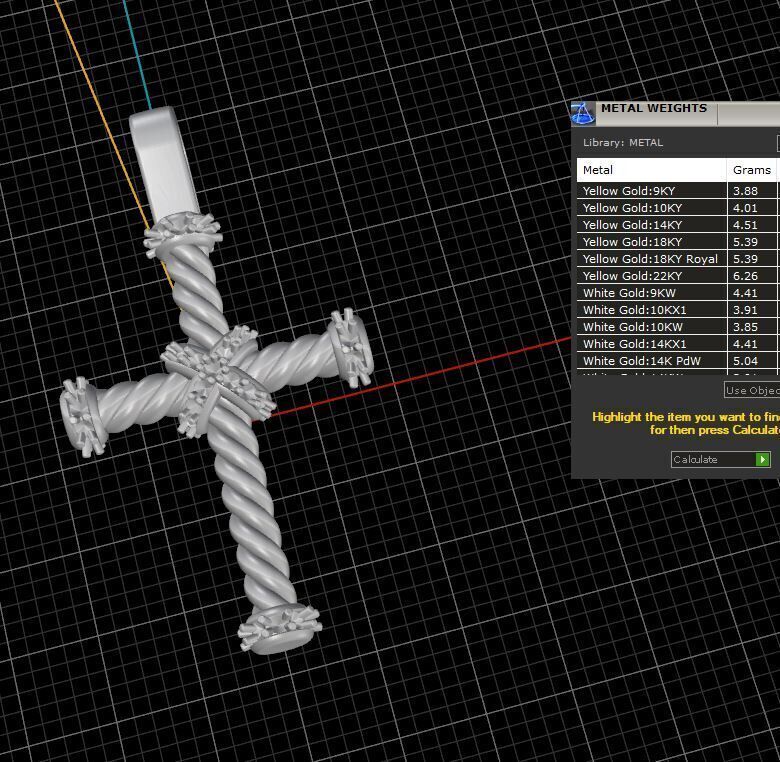This screenshot has width=780, height=762.
Task: Select the White Gold:10KX1 row
Action: coord(678,309)
